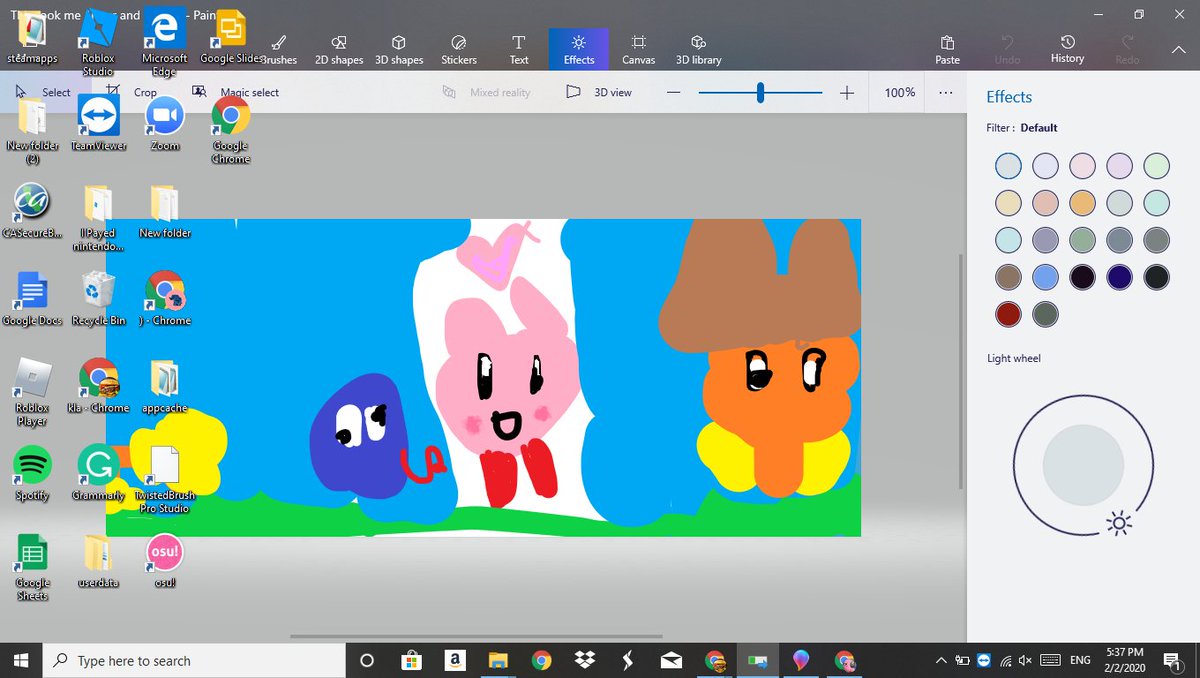Click the zoom in plus button

click(847, 92)
